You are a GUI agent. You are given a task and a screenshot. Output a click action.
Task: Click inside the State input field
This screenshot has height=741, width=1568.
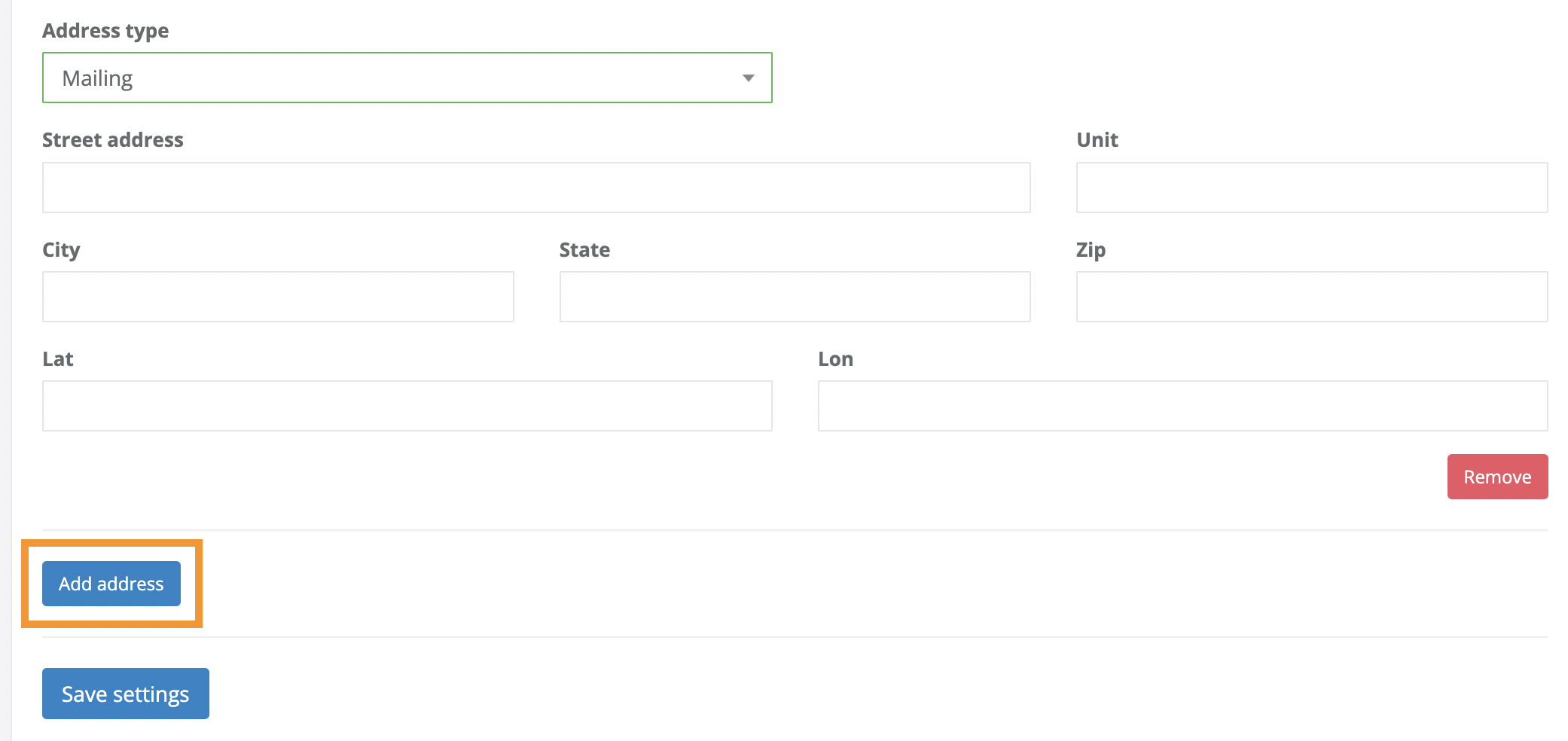pyautogui.click(x=795, y=296)
